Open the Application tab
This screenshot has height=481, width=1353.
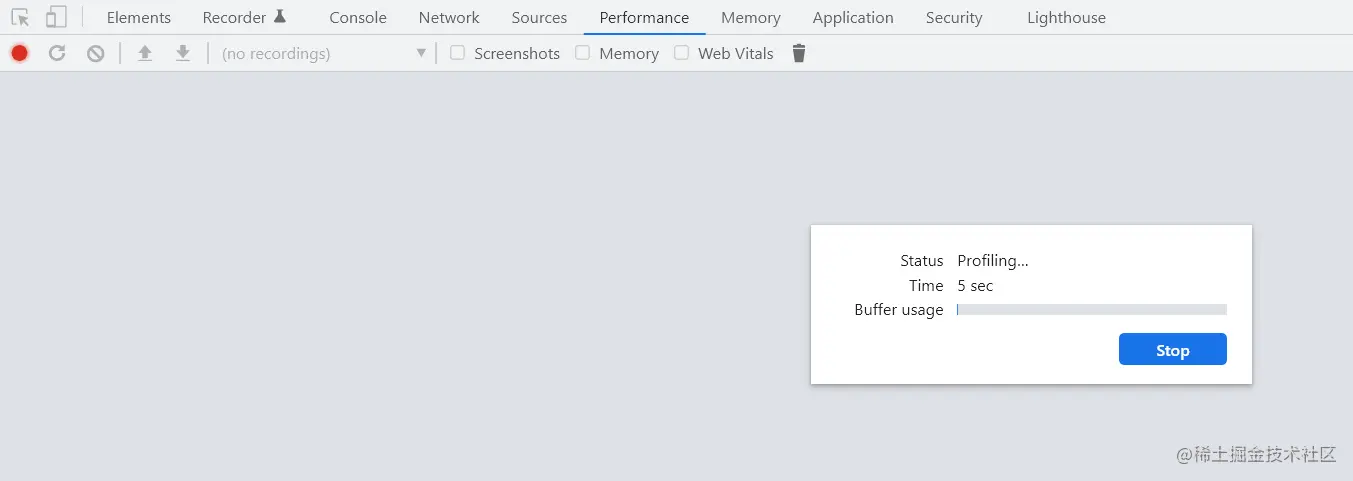(x=853, y=17)
